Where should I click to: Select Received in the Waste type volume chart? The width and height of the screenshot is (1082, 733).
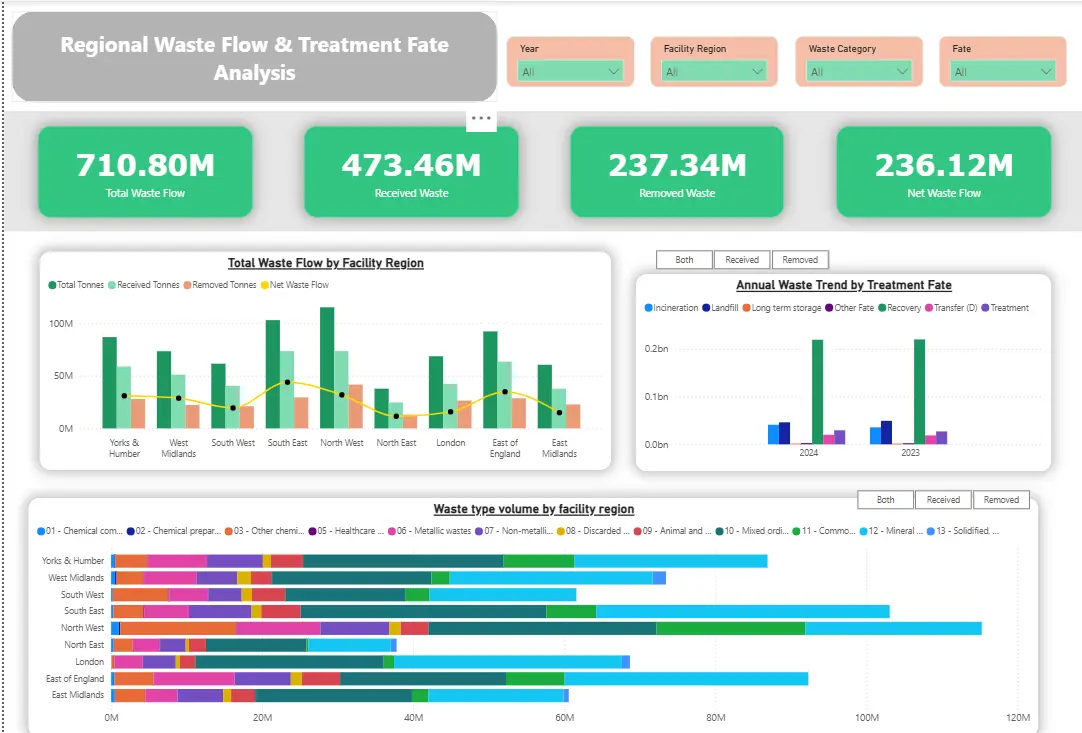943,500
